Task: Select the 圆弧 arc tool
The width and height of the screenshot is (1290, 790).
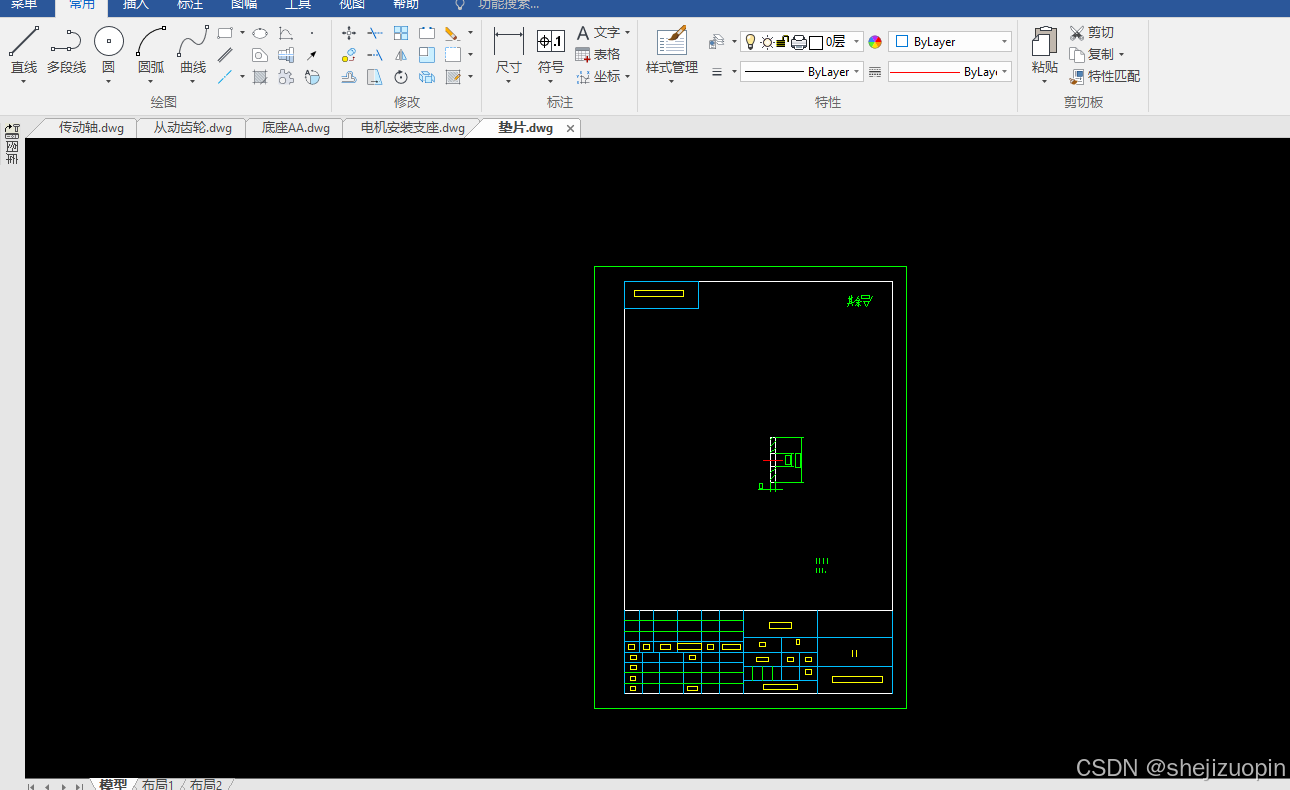Action: [x=151, y=50]
